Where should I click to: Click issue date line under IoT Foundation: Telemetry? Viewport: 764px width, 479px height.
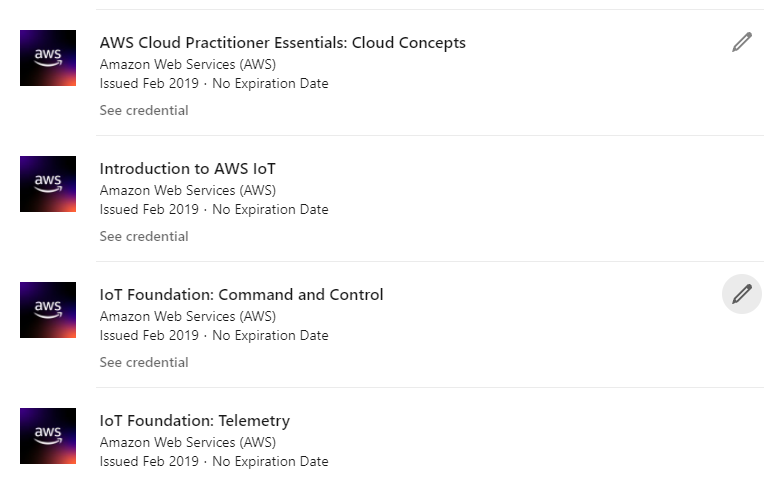[x=214, y=461]
